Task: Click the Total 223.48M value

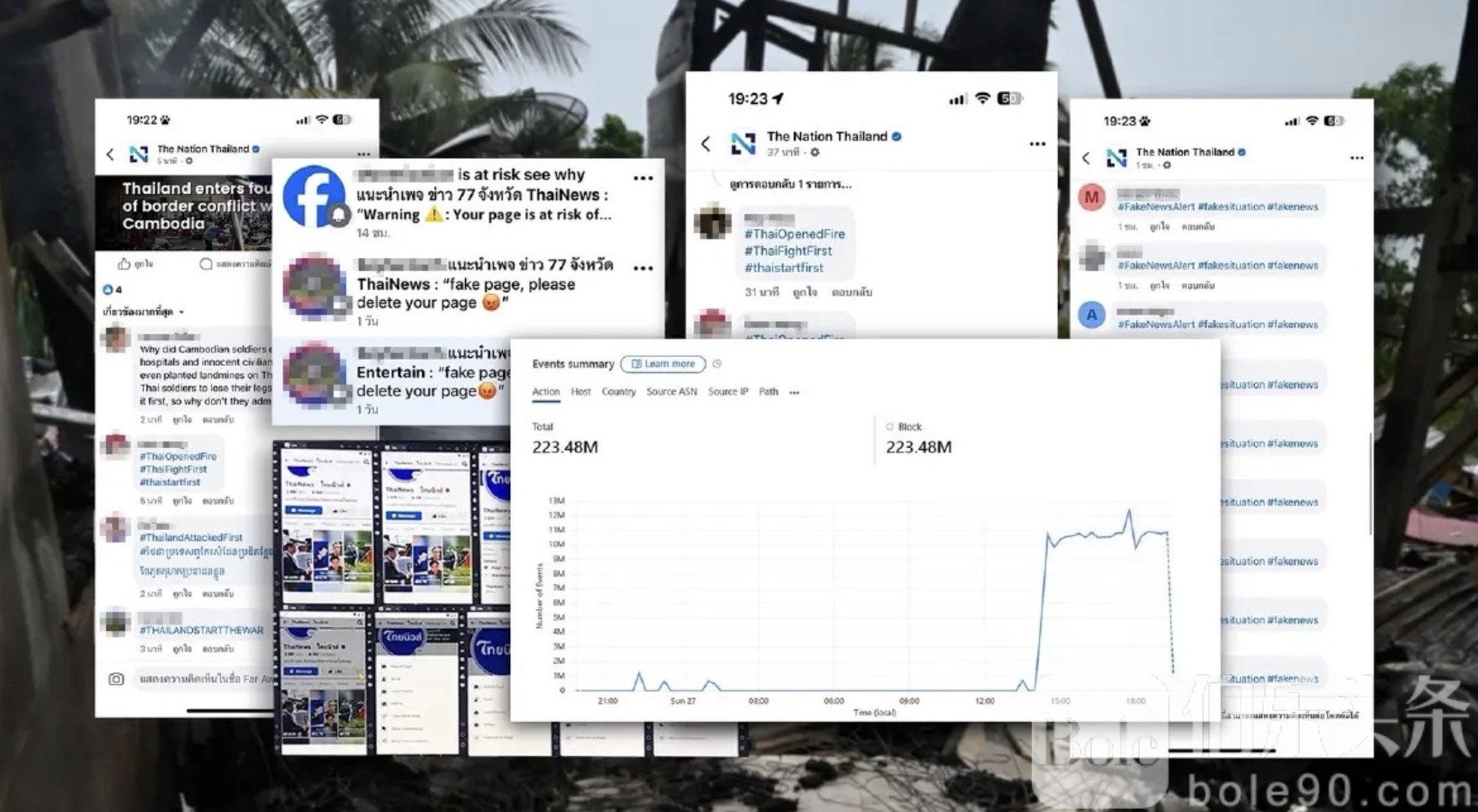Action: point(565,447)
